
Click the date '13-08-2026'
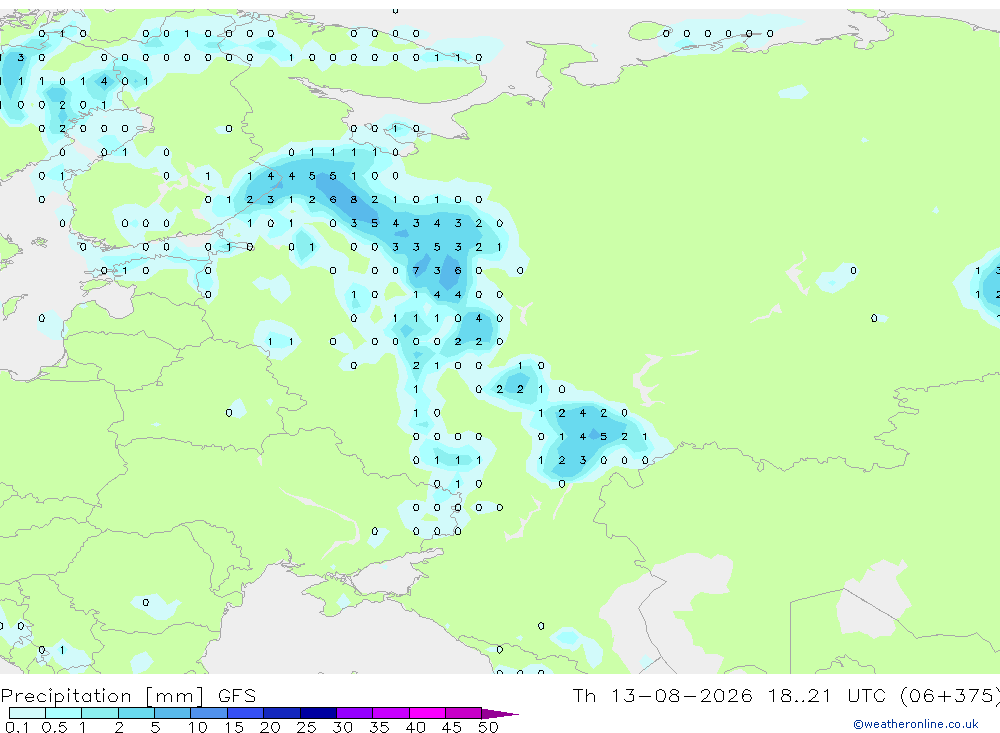coord(681,695)
